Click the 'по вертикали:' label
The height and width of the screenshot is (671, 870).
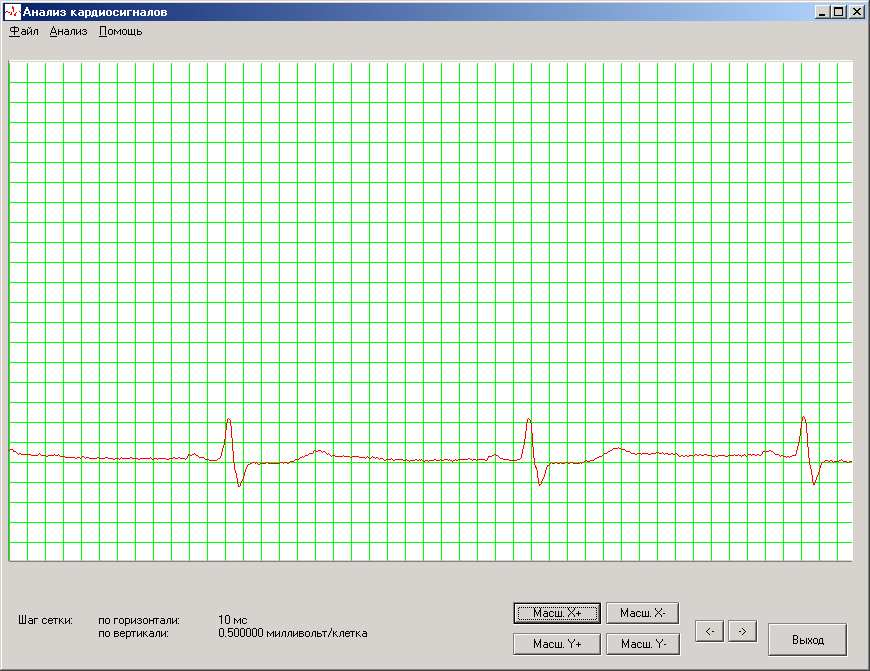(133, 633)
